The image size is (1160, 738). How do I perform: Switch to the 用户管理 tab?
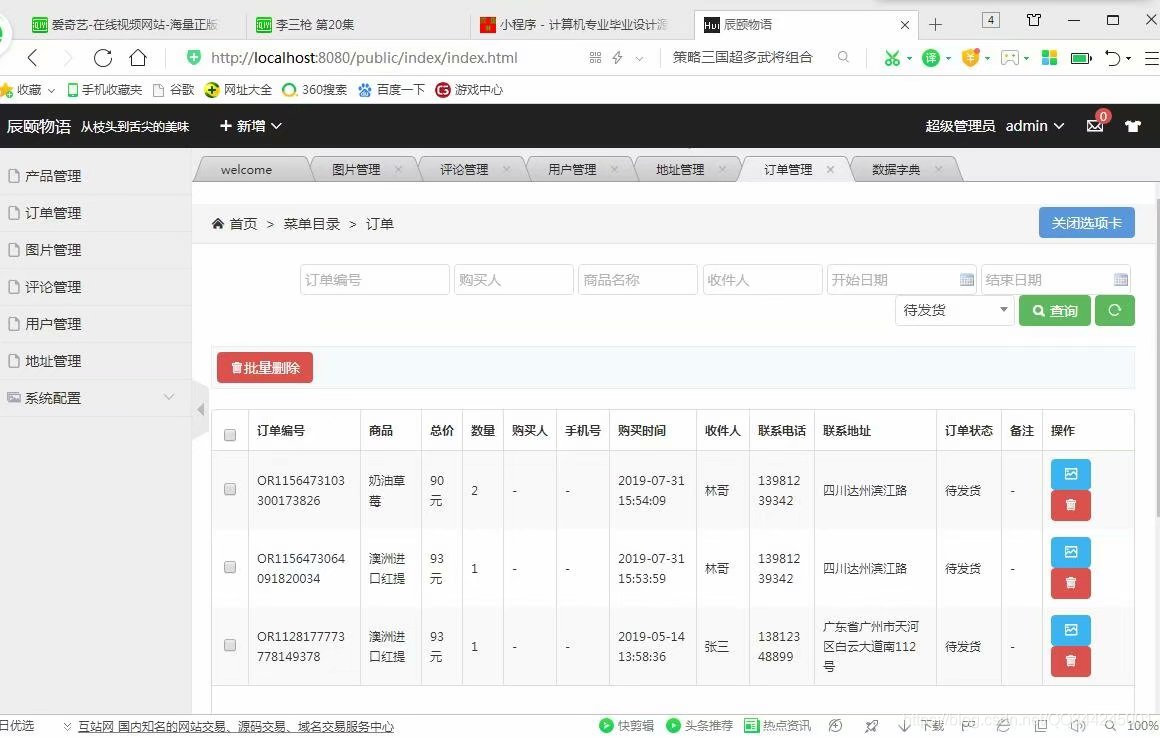(572, 169)
